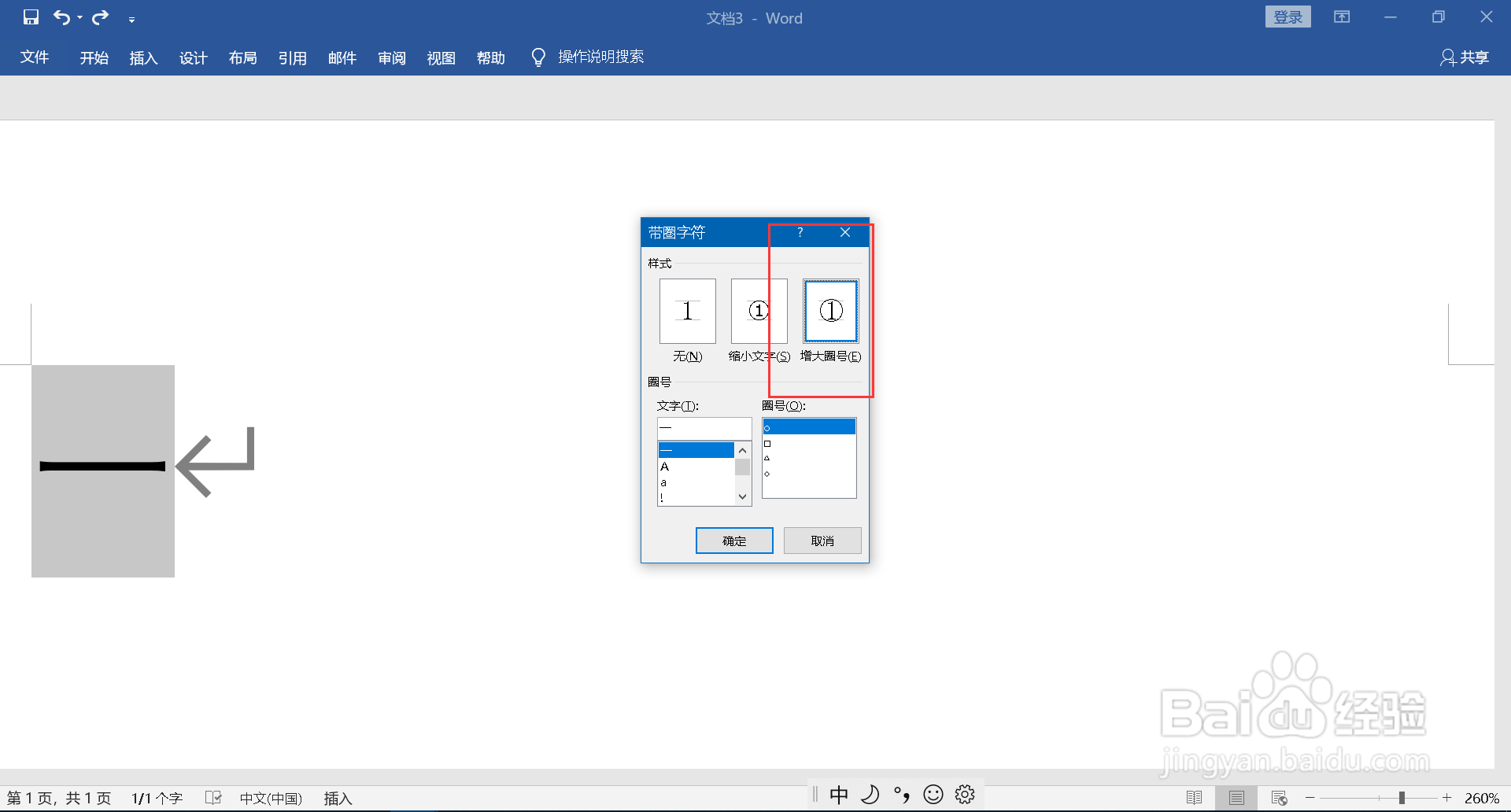Image resolution: width=1511 pixels, height=812 pixels.
Task: Click the page count status 第1页，共1页
Action: point(59,799)
